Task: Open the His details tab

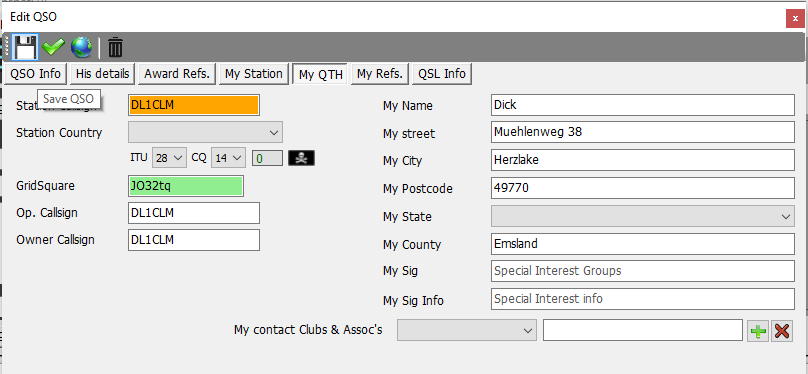Action: (x=103, y=74)
